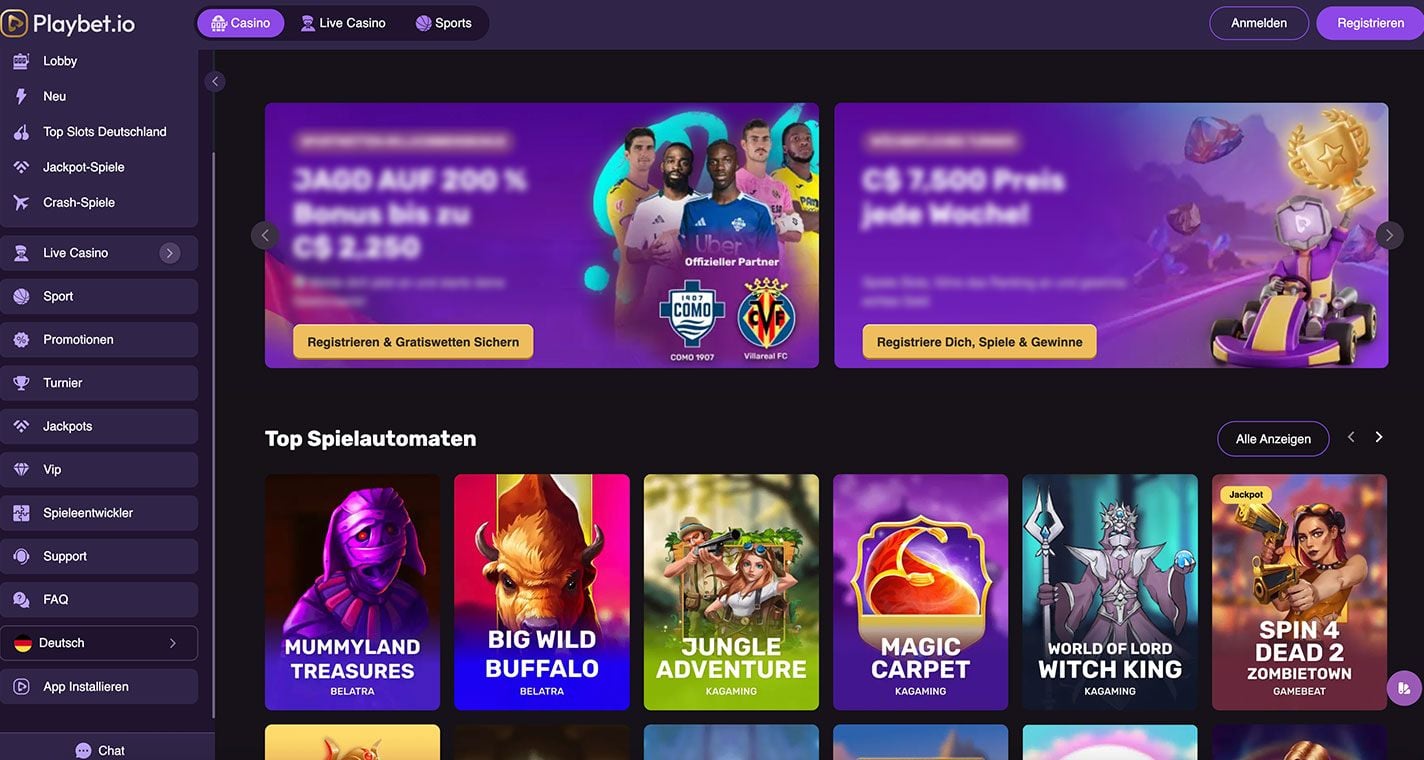
Task: Click Alle Anzeigen for Top Spielautomaten
Action: 1273,439
